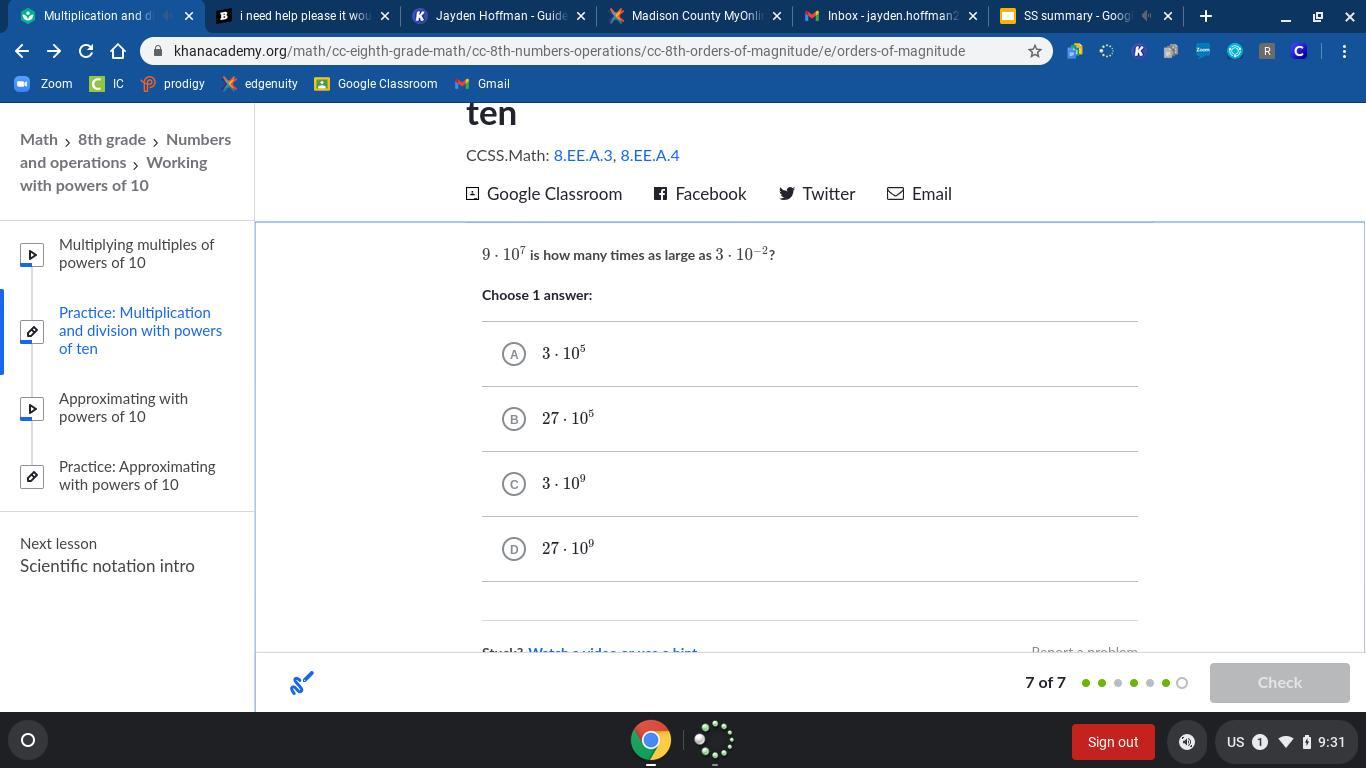The width and height of the screenshot is (1366, 768).
Task: Open the 8.EE.A.3 standard link
Action: pyautogui.click(x=582, y=155)
